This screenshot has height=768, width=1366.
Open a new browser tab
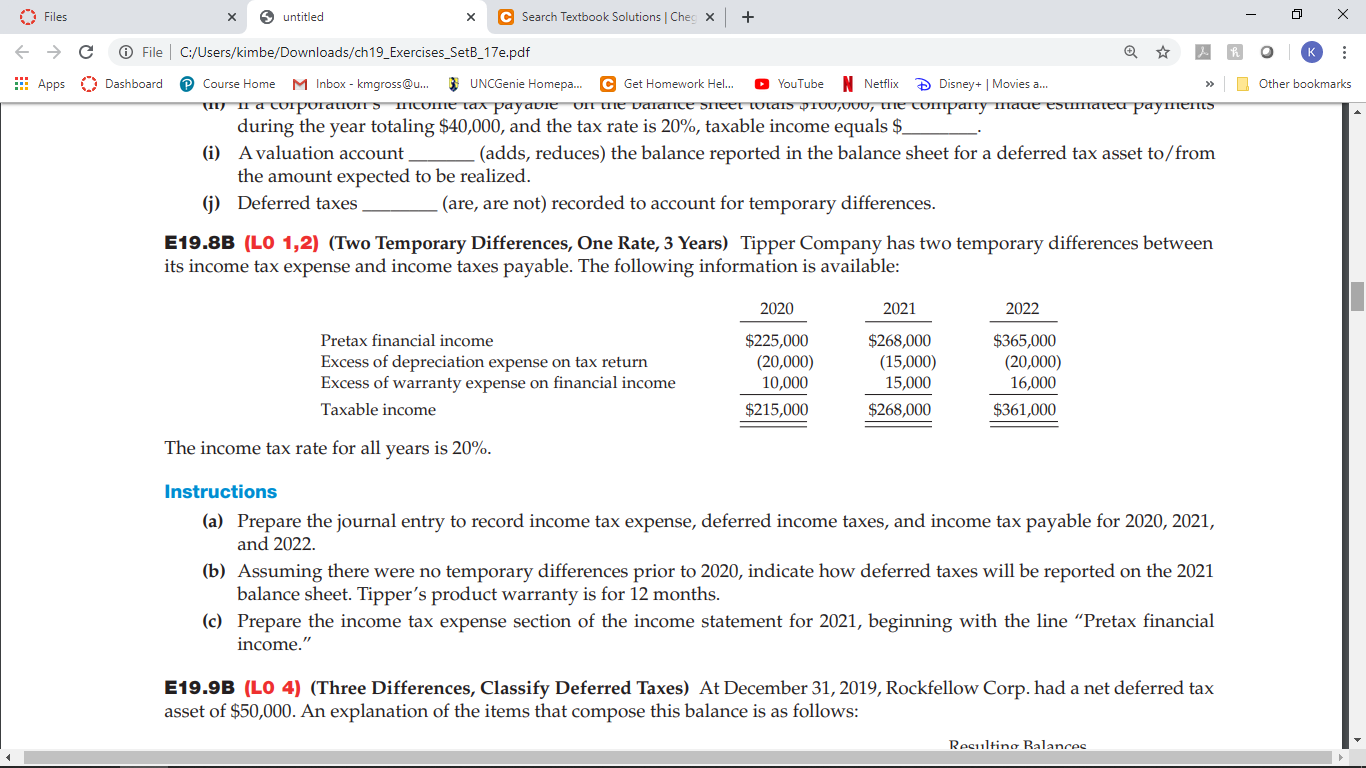[748, 17]
